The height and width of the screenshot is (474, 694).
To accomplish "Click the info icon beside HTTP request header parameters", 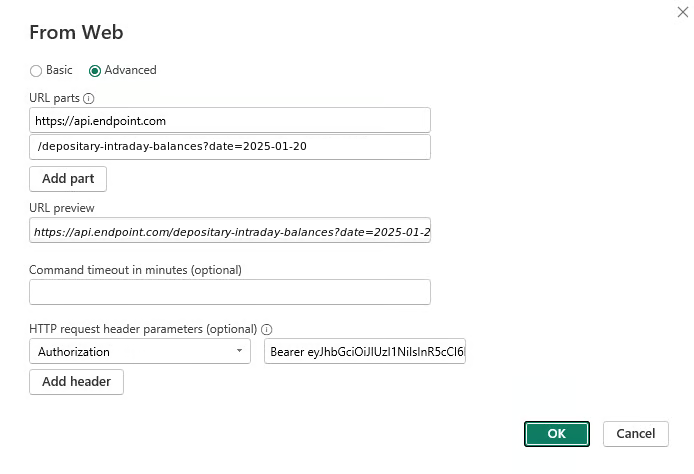I will click(267, 329).
